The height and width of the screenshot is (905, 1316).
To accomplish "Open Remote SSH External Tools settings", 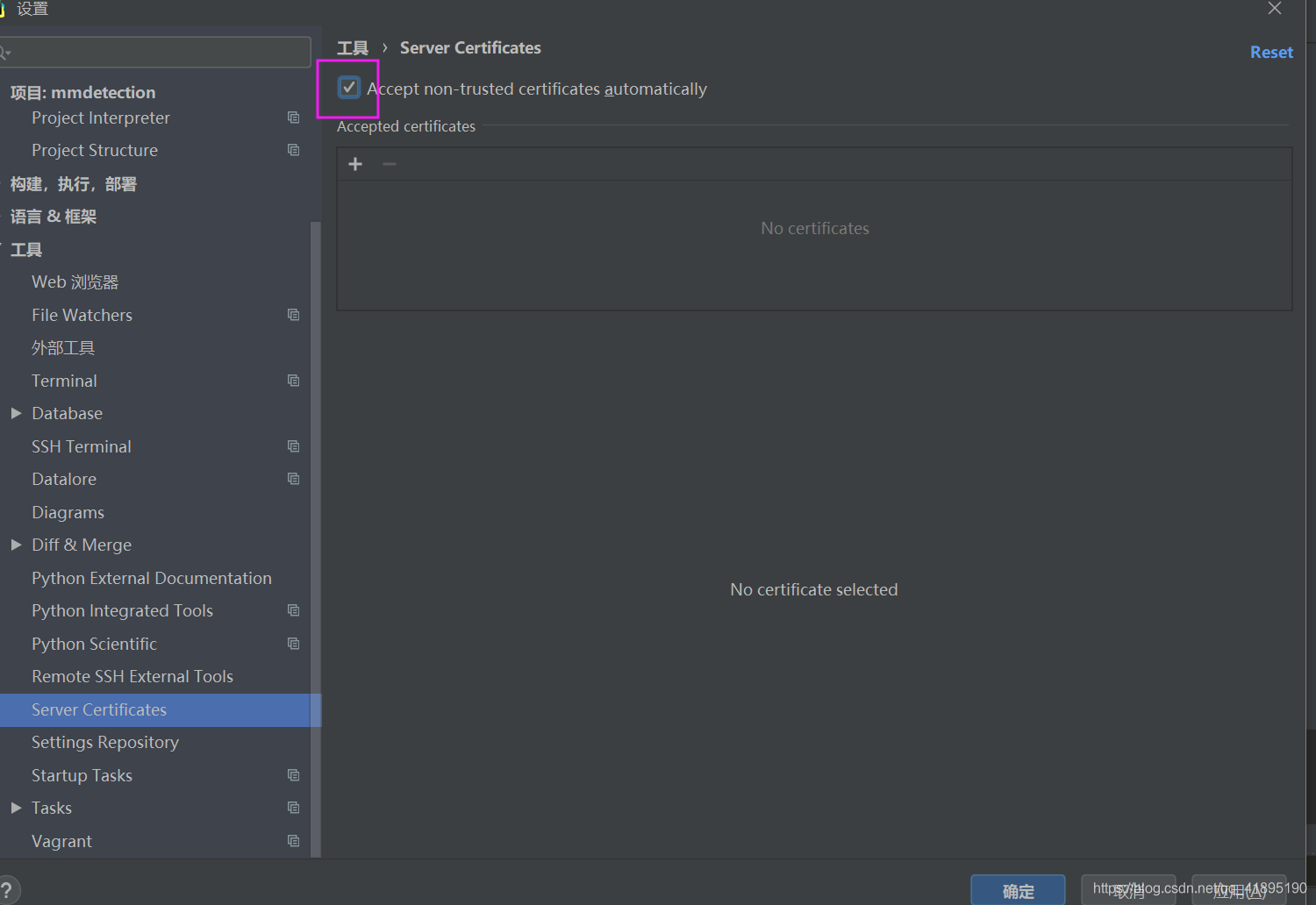I will pyautogui.click(x=132, y=676).
